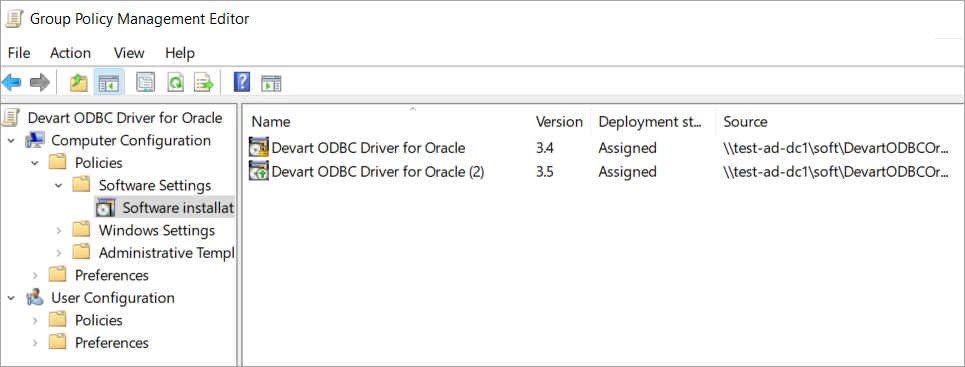Toggle the Show/Hide Console Tree button

pyautogui.click(x=109, y=82)
